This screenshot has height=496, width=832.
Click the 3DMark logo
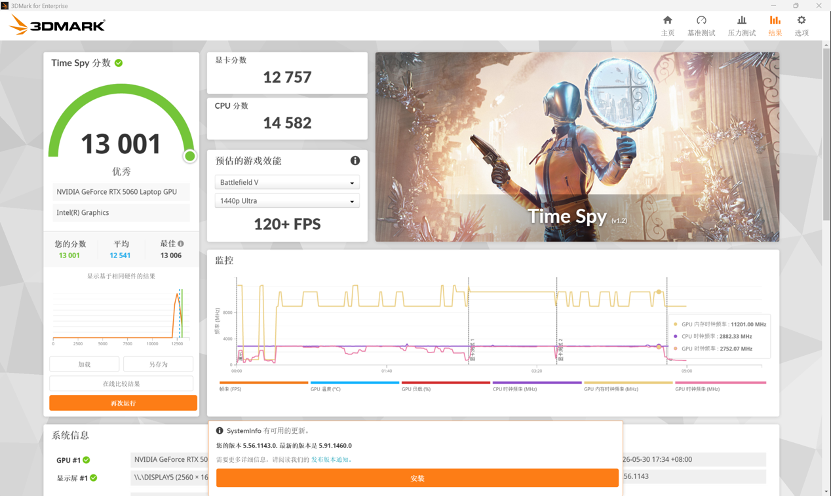pyautogui.click(x=57, y=25)
